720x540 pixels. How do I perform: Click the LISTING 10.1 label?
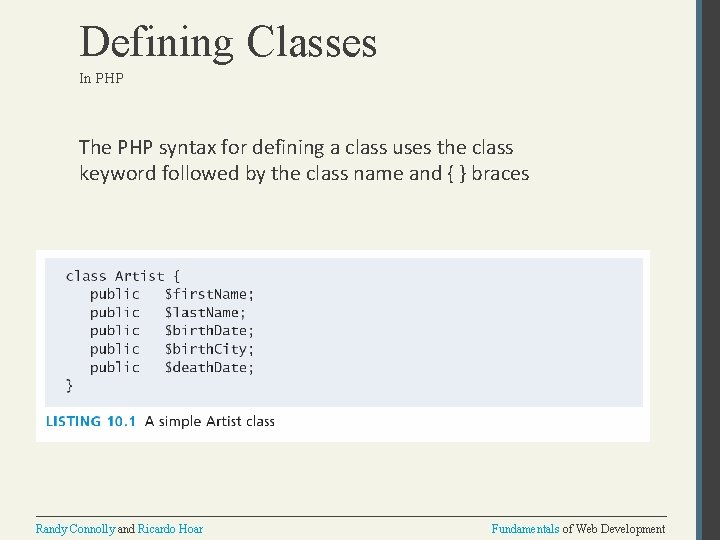(91, 422)
